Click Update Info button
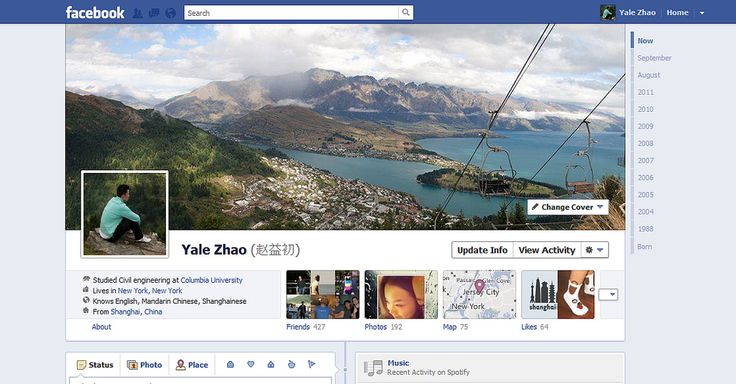The image size is (736, 384). 483,250
